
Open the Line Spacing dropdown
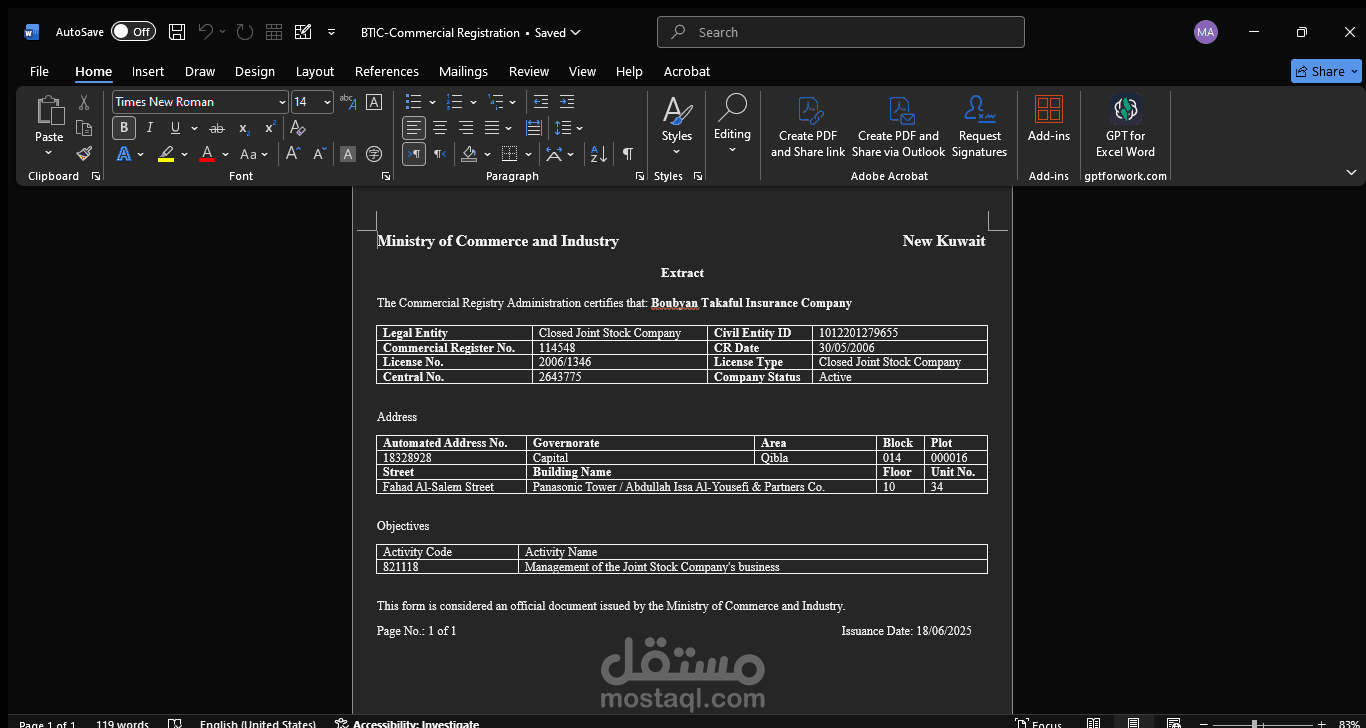(568, 128)
